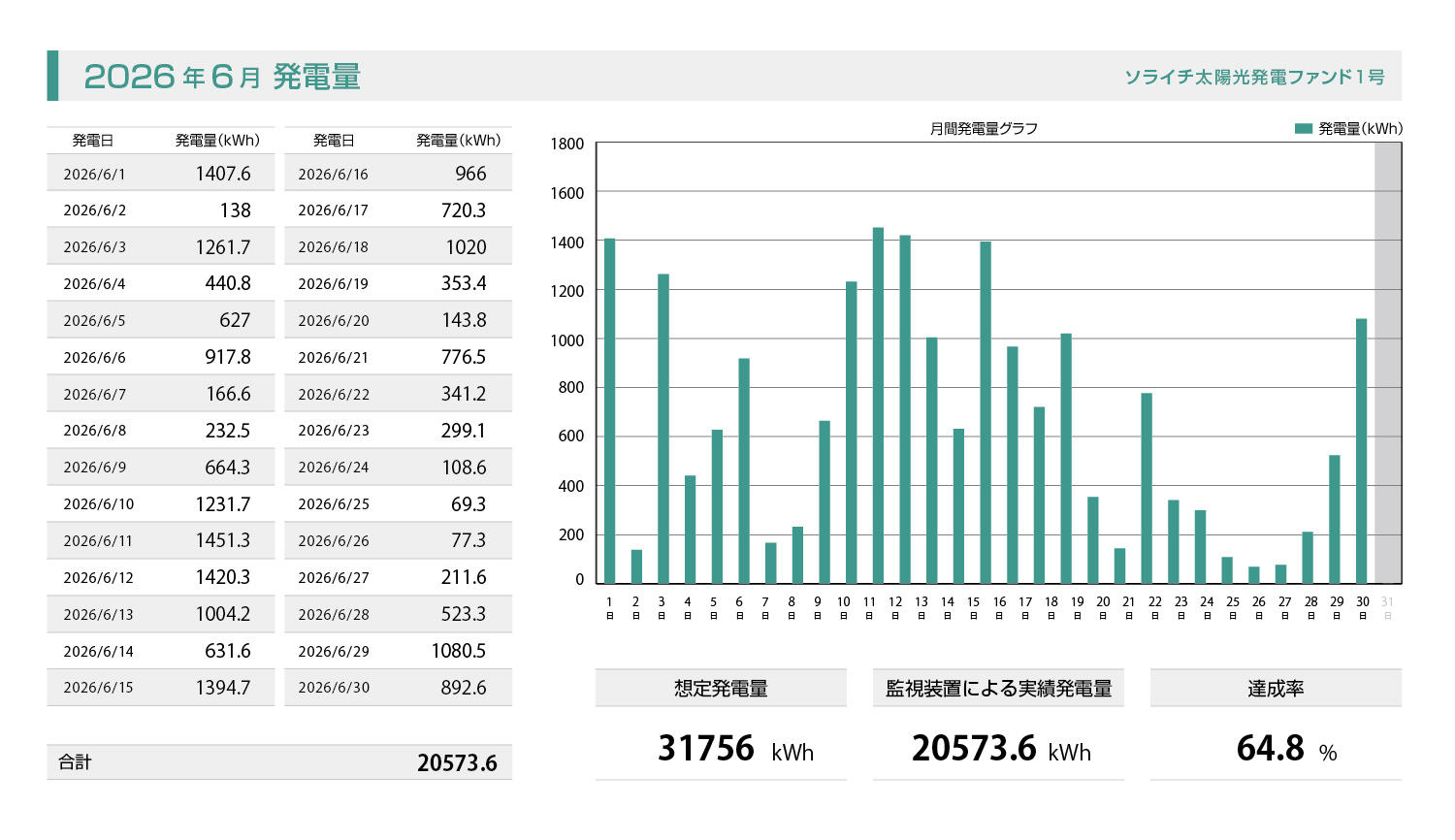1455x840 pixels.
Task: Select the 64.8 % achievement rate value
Action: [1286, 749]
